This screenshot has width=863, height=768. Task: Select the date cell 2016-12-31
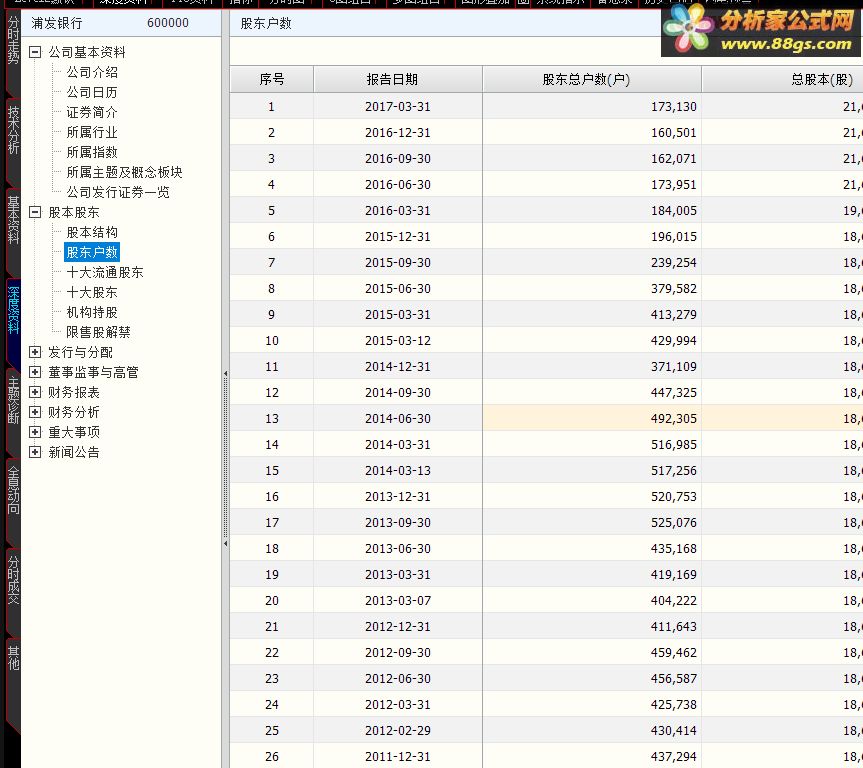[x=397, y=133]
